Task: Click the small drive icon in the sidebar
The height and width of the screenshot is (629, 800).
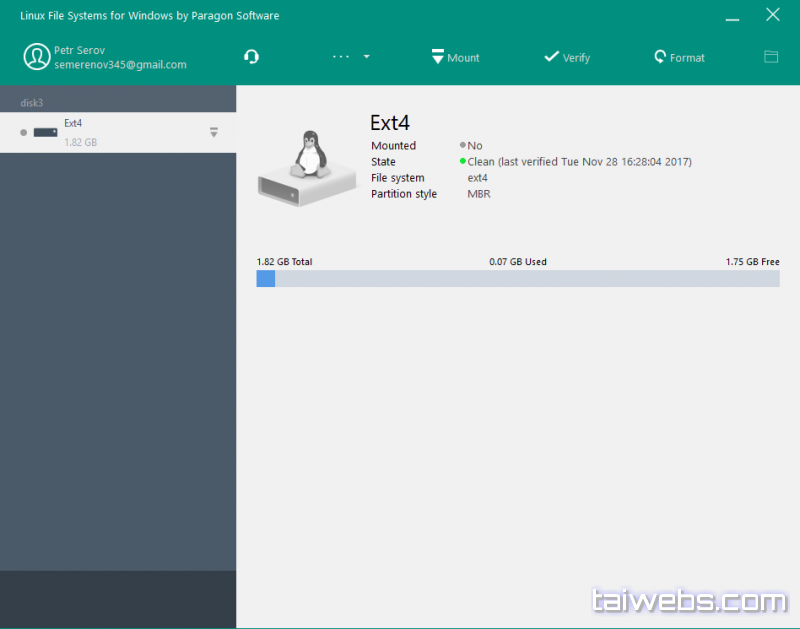Action: [45, 132]
